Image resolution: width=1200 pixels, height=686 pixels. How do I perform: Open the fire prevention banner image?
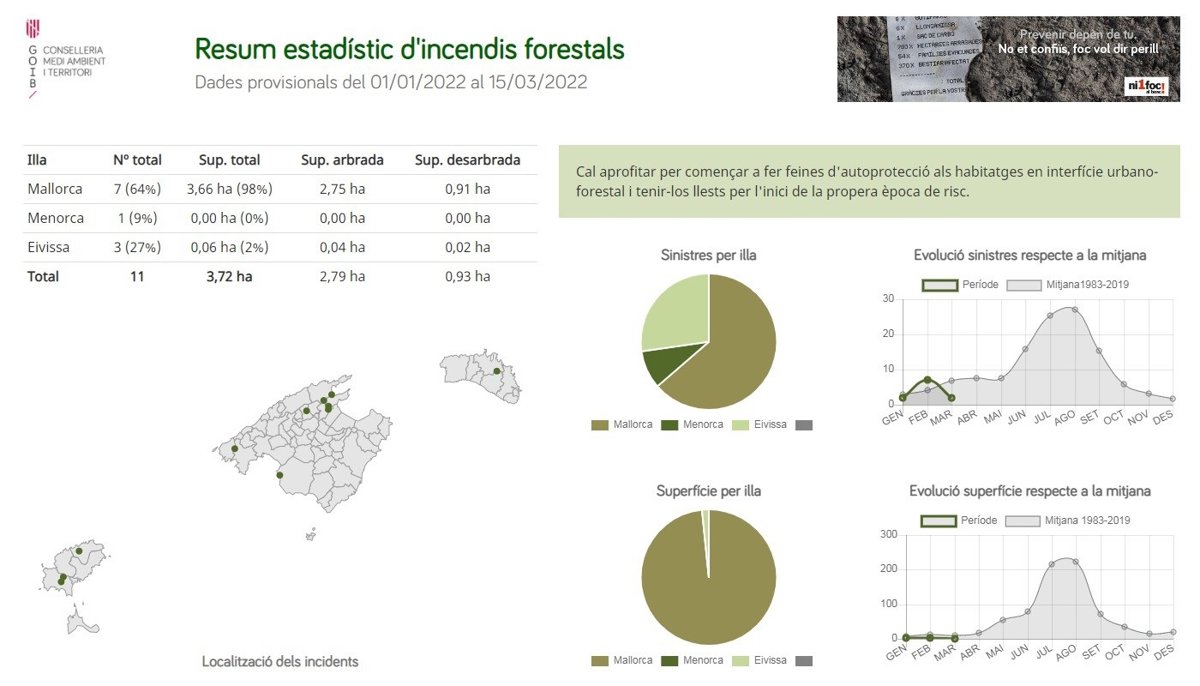1008,59
